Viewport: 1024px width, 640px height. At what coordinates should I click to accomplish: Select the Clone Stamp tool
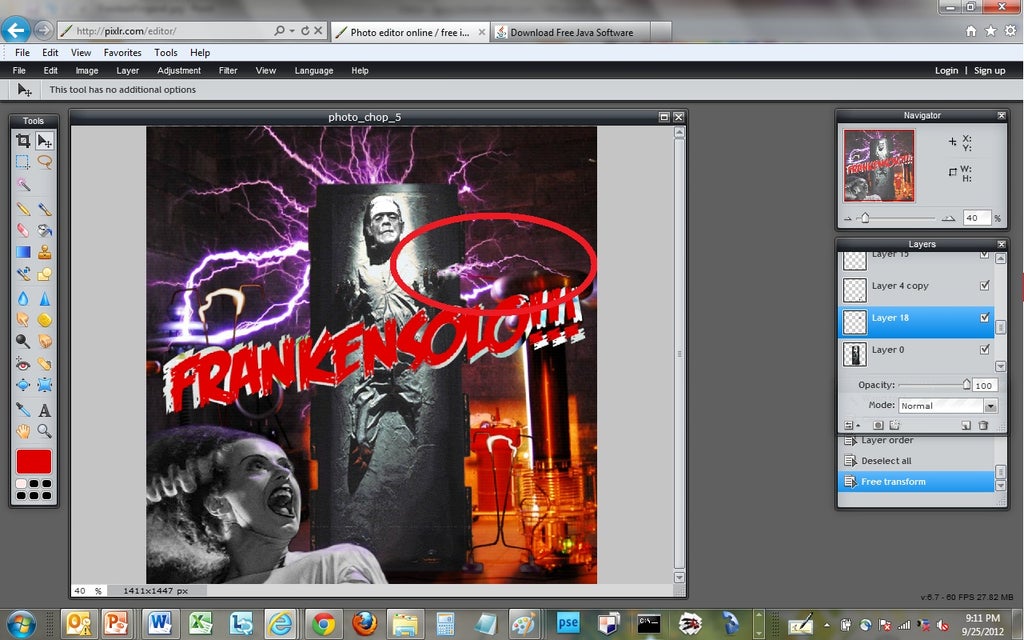[x=44, y=252]
